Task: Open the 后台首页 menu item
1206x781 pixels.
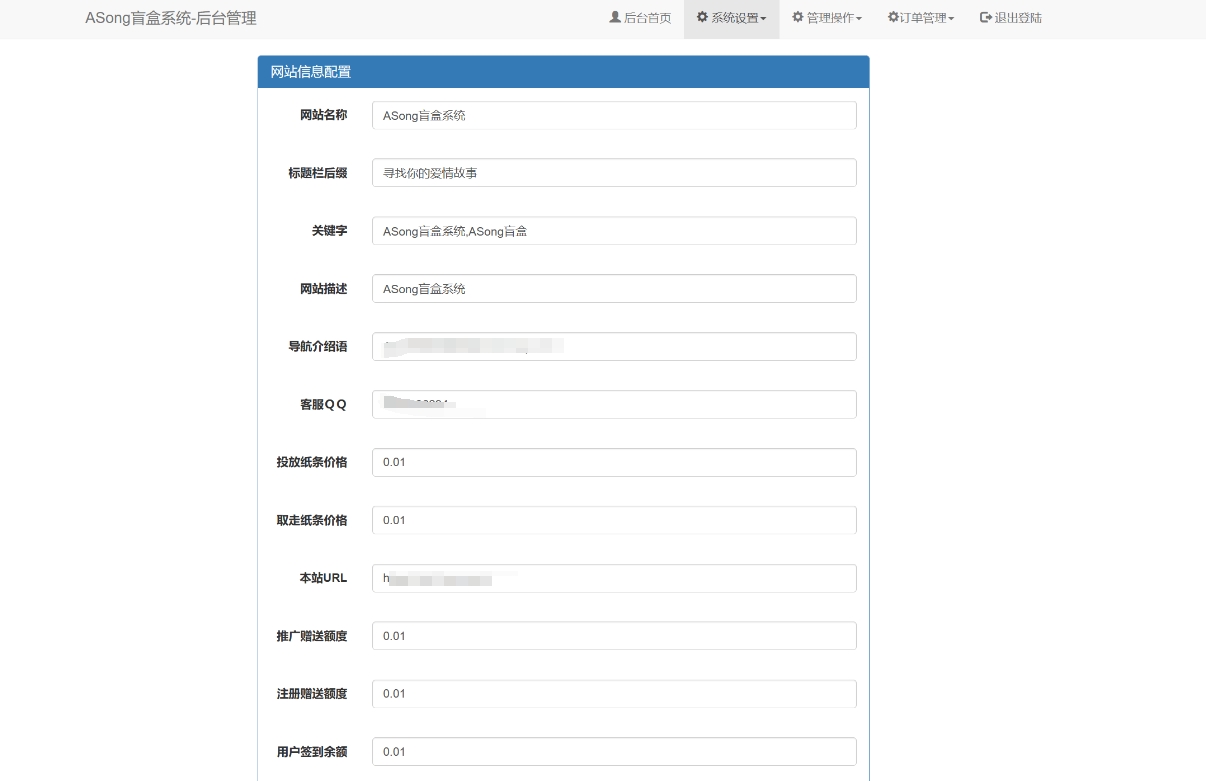Action: coord(647,18)
